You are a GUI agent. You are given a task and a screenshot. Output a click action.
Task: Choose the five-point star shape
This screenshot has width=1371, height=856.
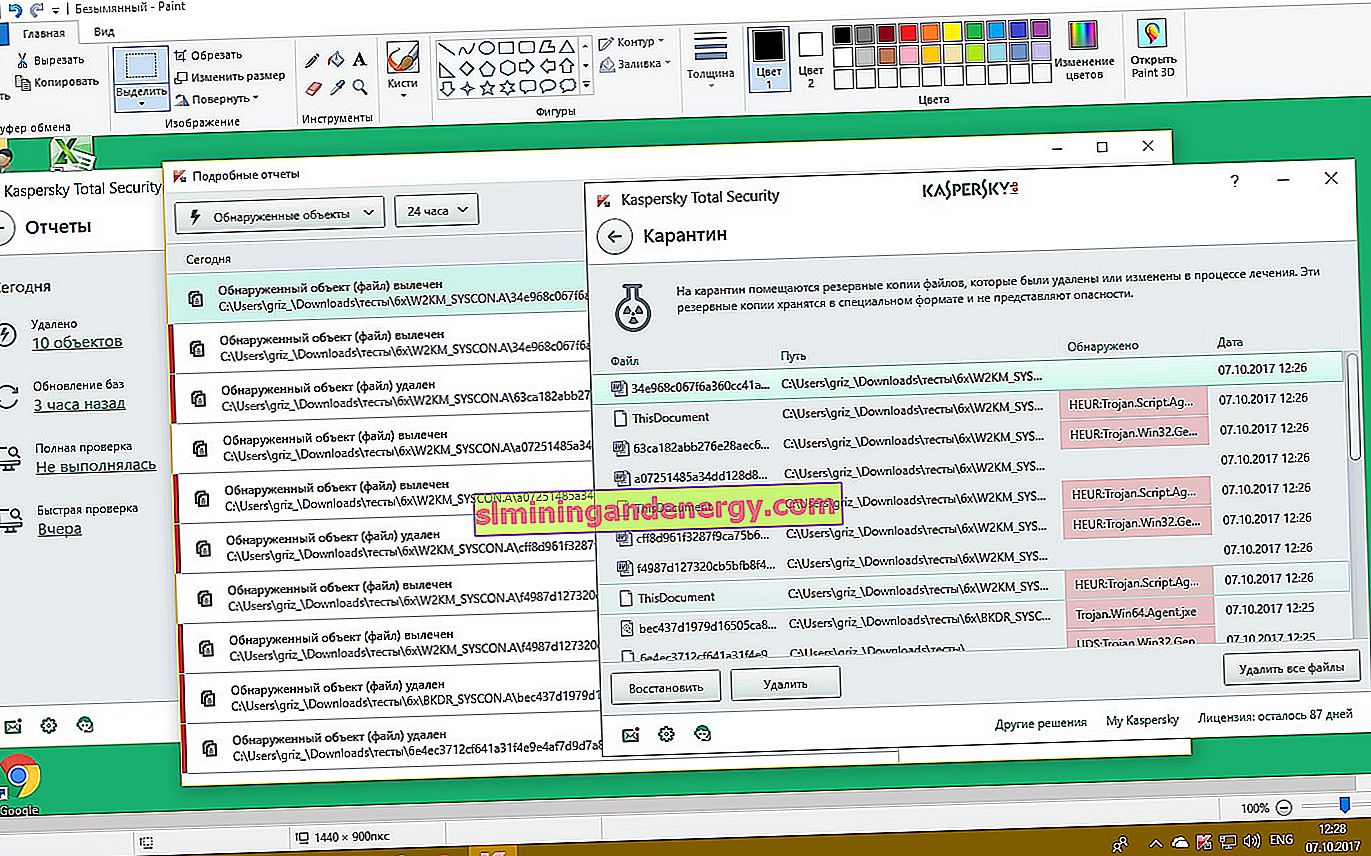pyautogui.click(x=487, y=88)
